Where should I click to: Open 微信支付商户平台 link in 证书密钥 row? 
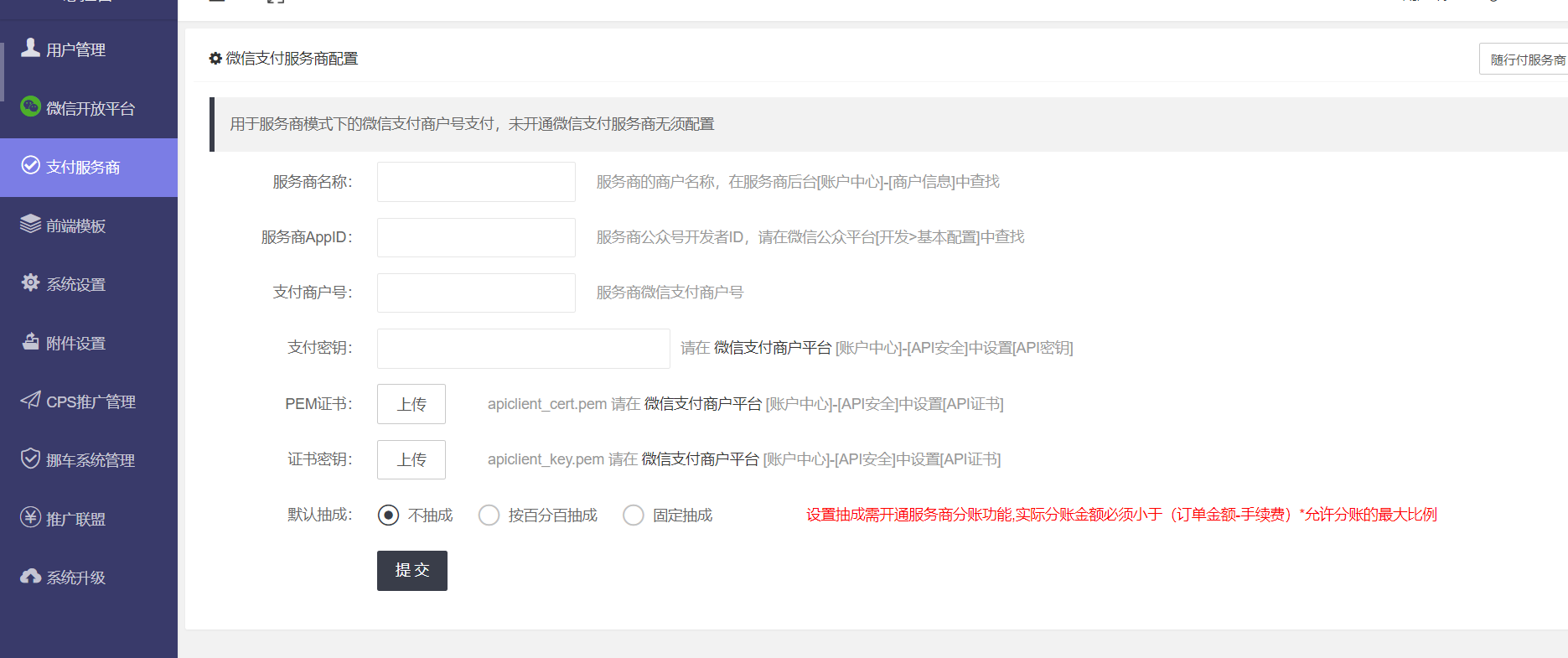tap(701, 459)
